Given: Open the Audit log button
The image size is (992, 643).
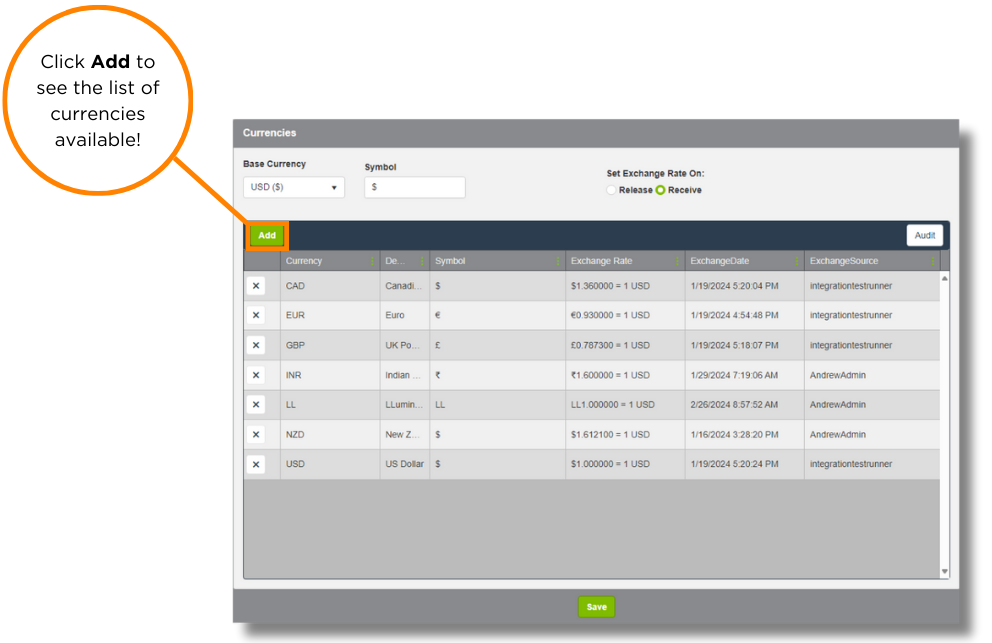Looking at the screenshot, I should click(x=924, y=236).
